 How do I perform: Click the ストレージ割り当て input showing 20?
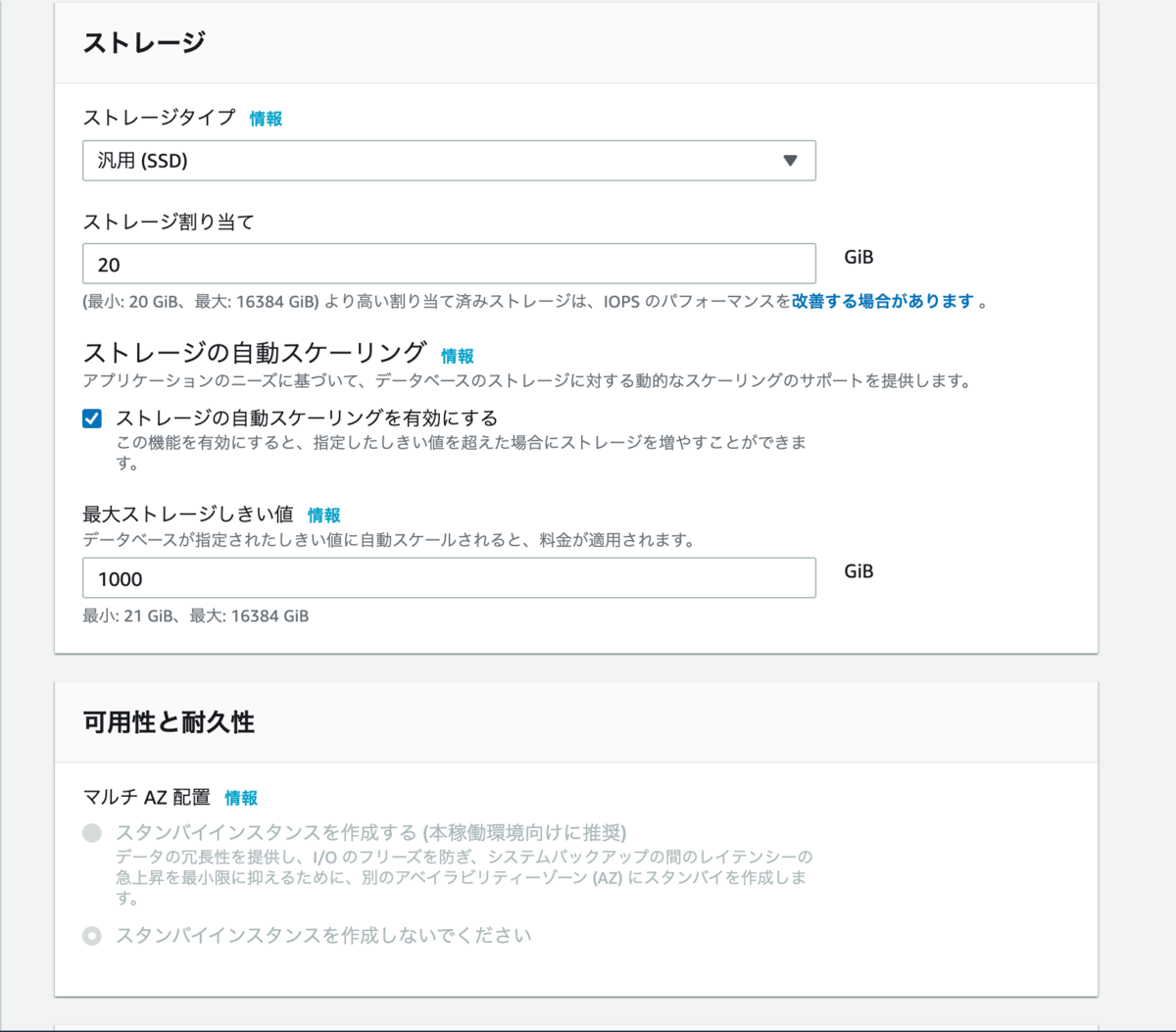[x=449, y=263]
